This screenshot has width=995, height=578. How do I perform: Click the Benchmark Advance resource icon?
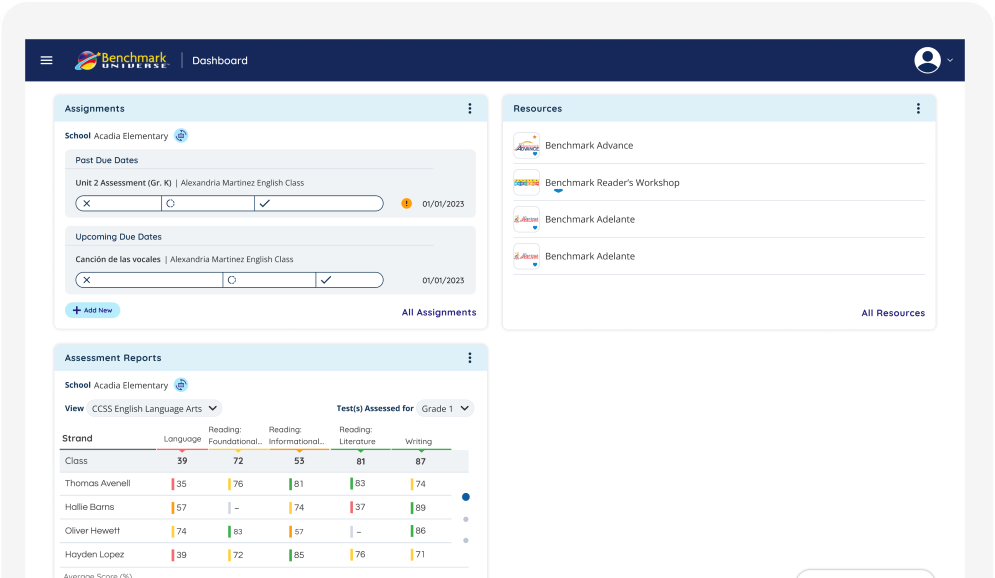pos(526,145)
